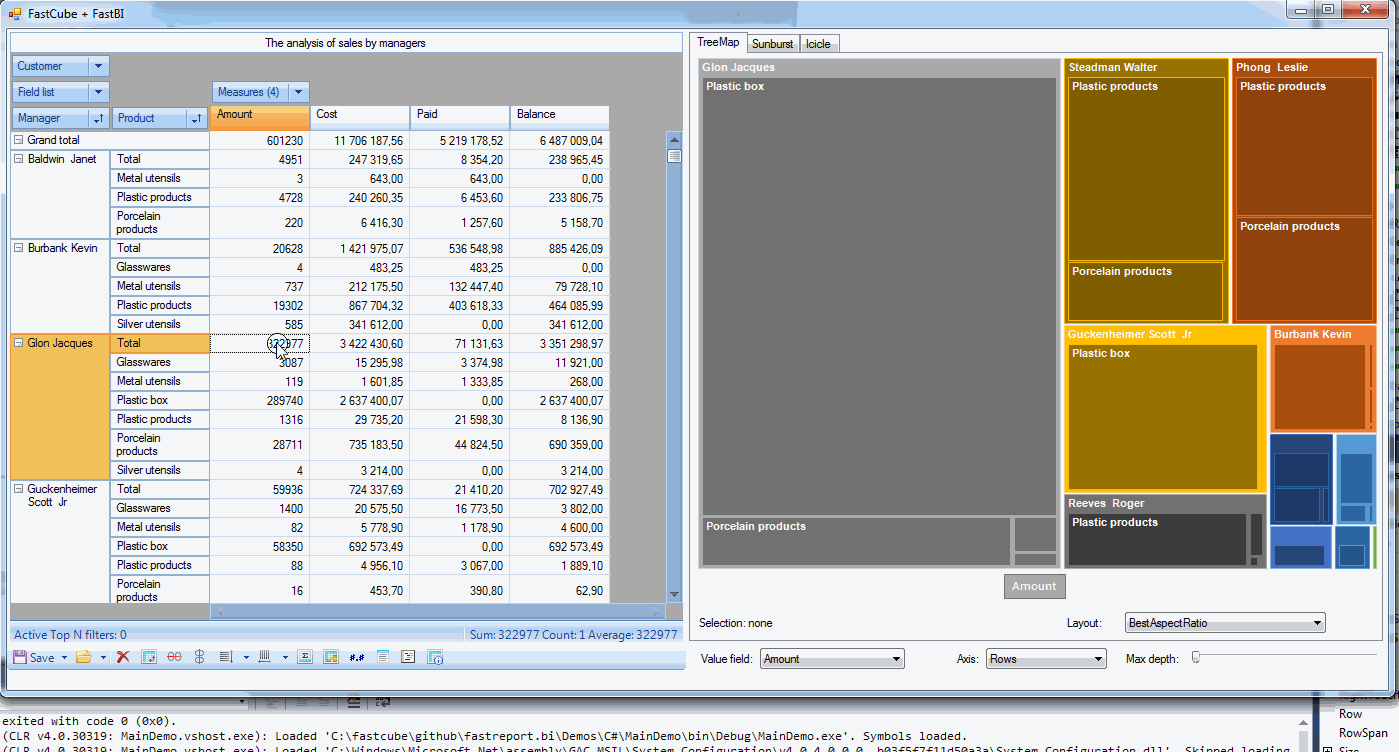This screenshot has height=752, width=1399.
Task: Select Glon Jacques Plastic box treemap tile
Action: pyautogui.click(x=878, y=296)
